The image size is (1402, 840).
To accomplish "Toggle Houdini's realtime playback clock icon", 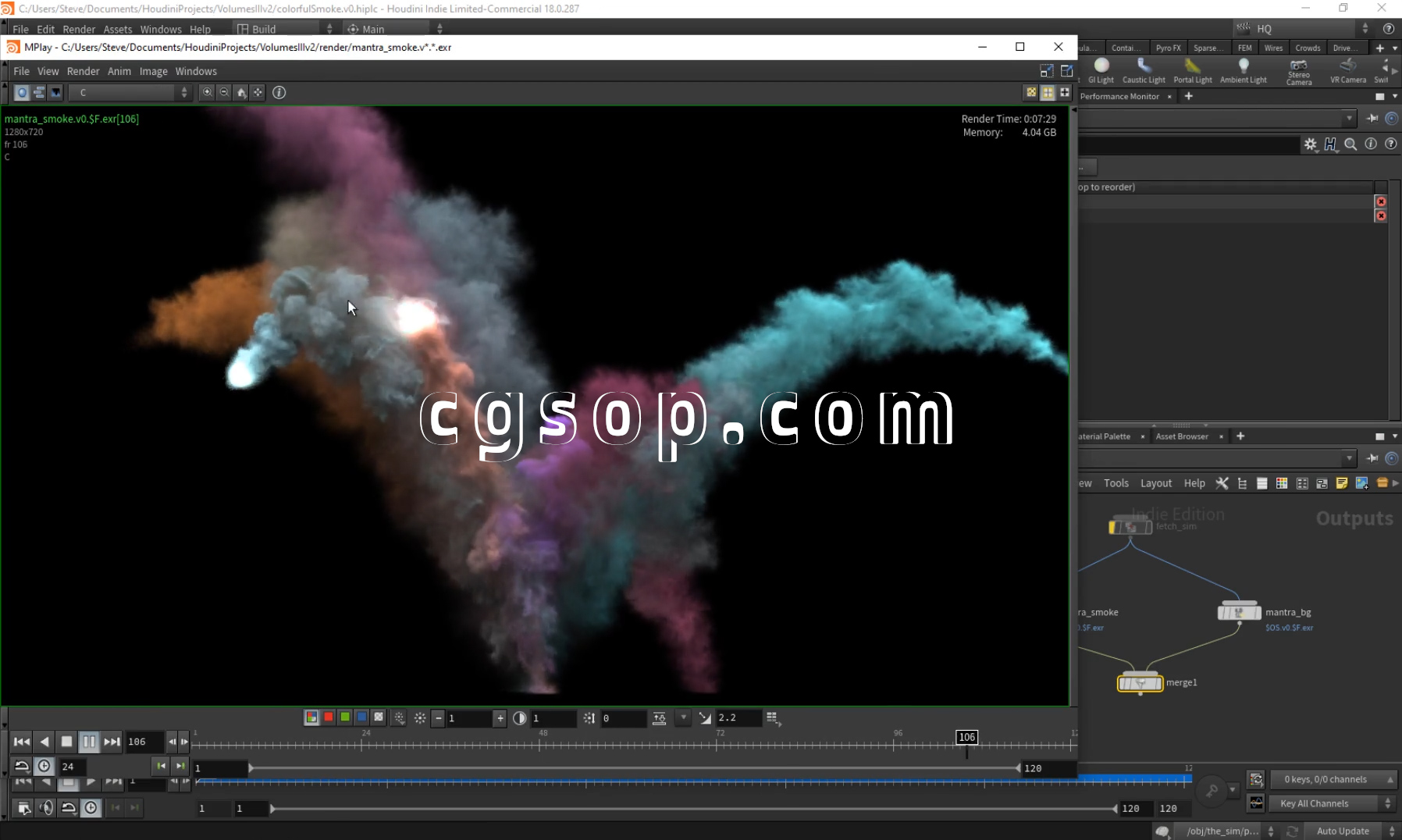I will pyautogui.click(x=91, y=808).
